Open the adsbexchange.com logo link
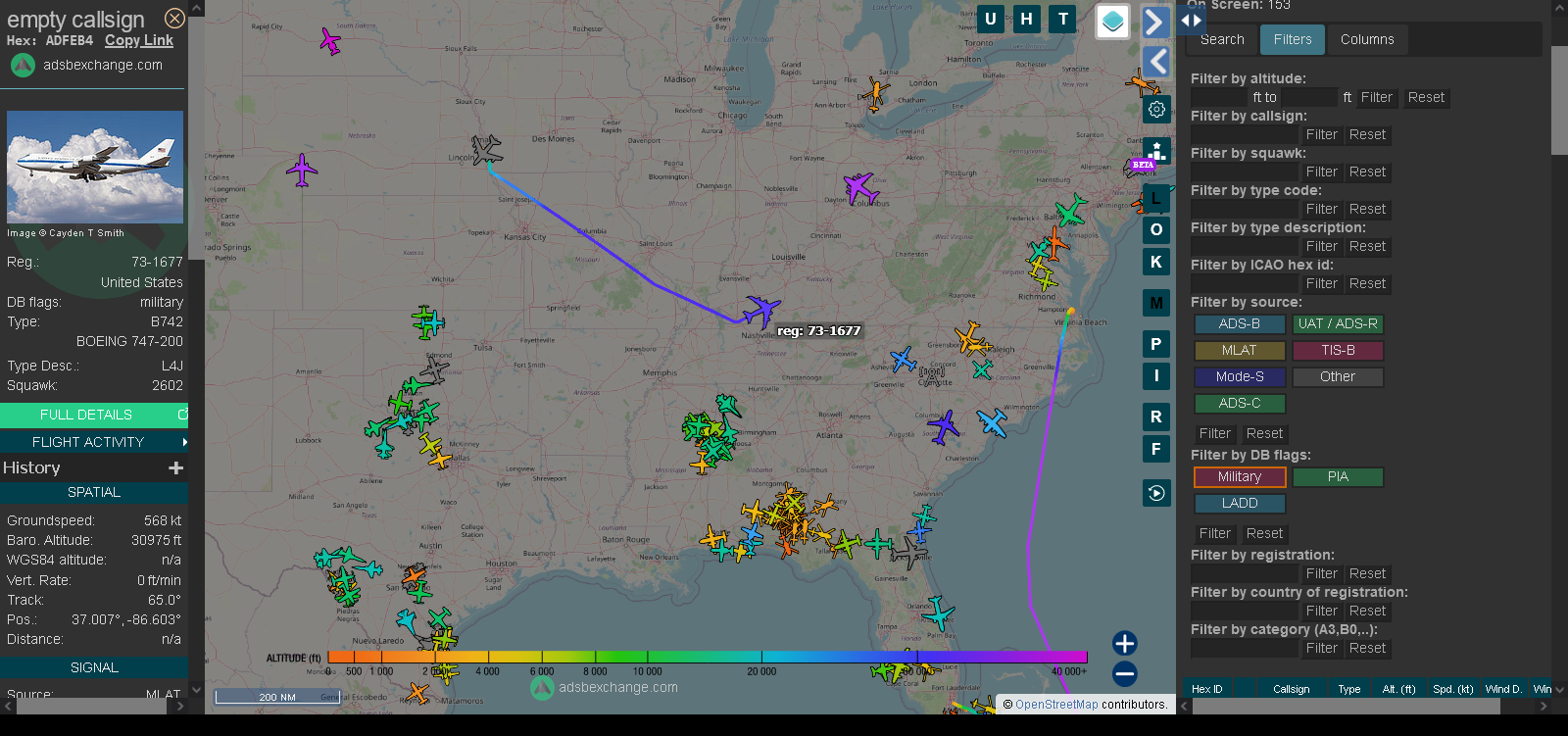 pos(87,65)
